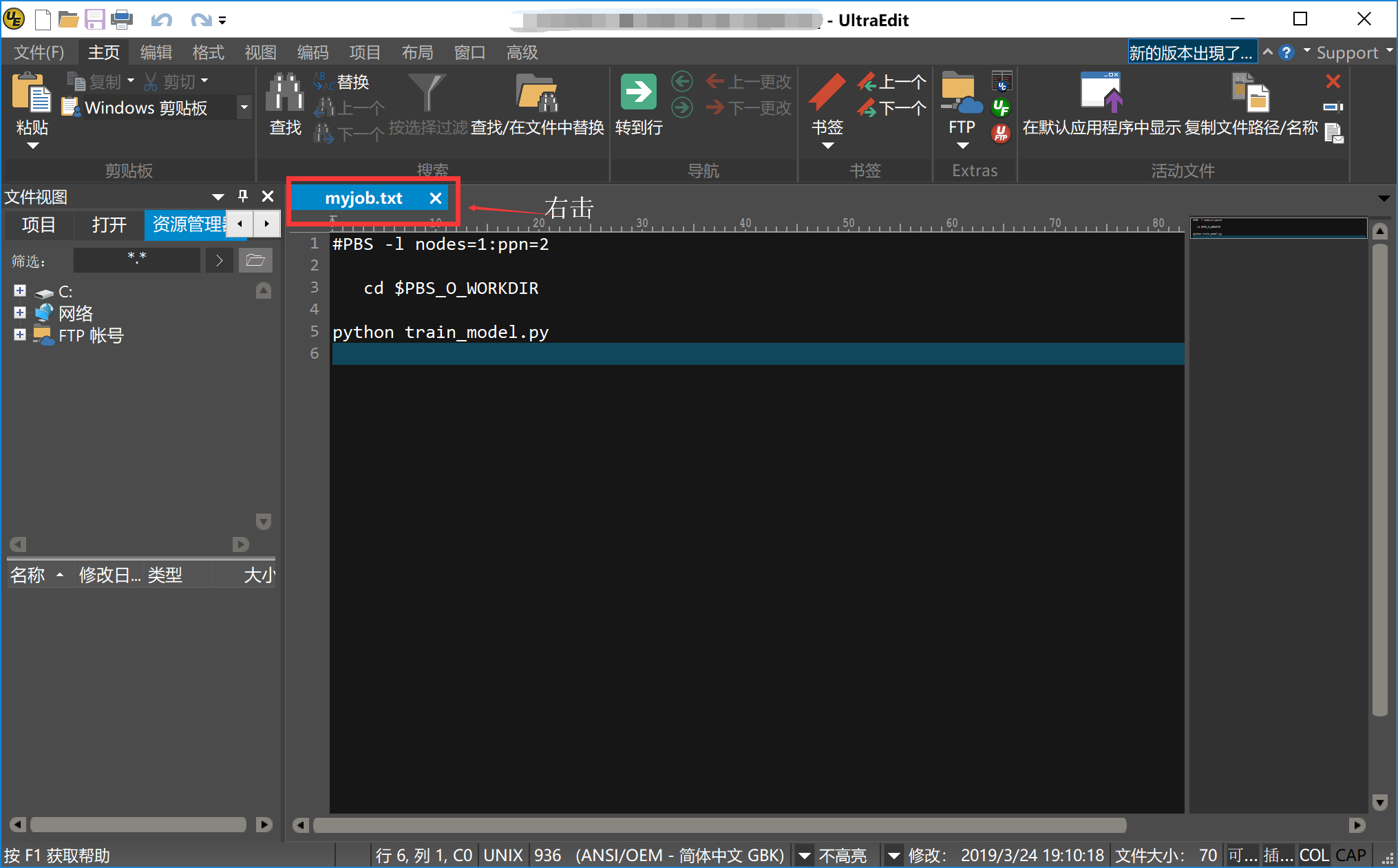Click the 筛选 filter input field
The image size is (1398, 868).
point(137,260)
